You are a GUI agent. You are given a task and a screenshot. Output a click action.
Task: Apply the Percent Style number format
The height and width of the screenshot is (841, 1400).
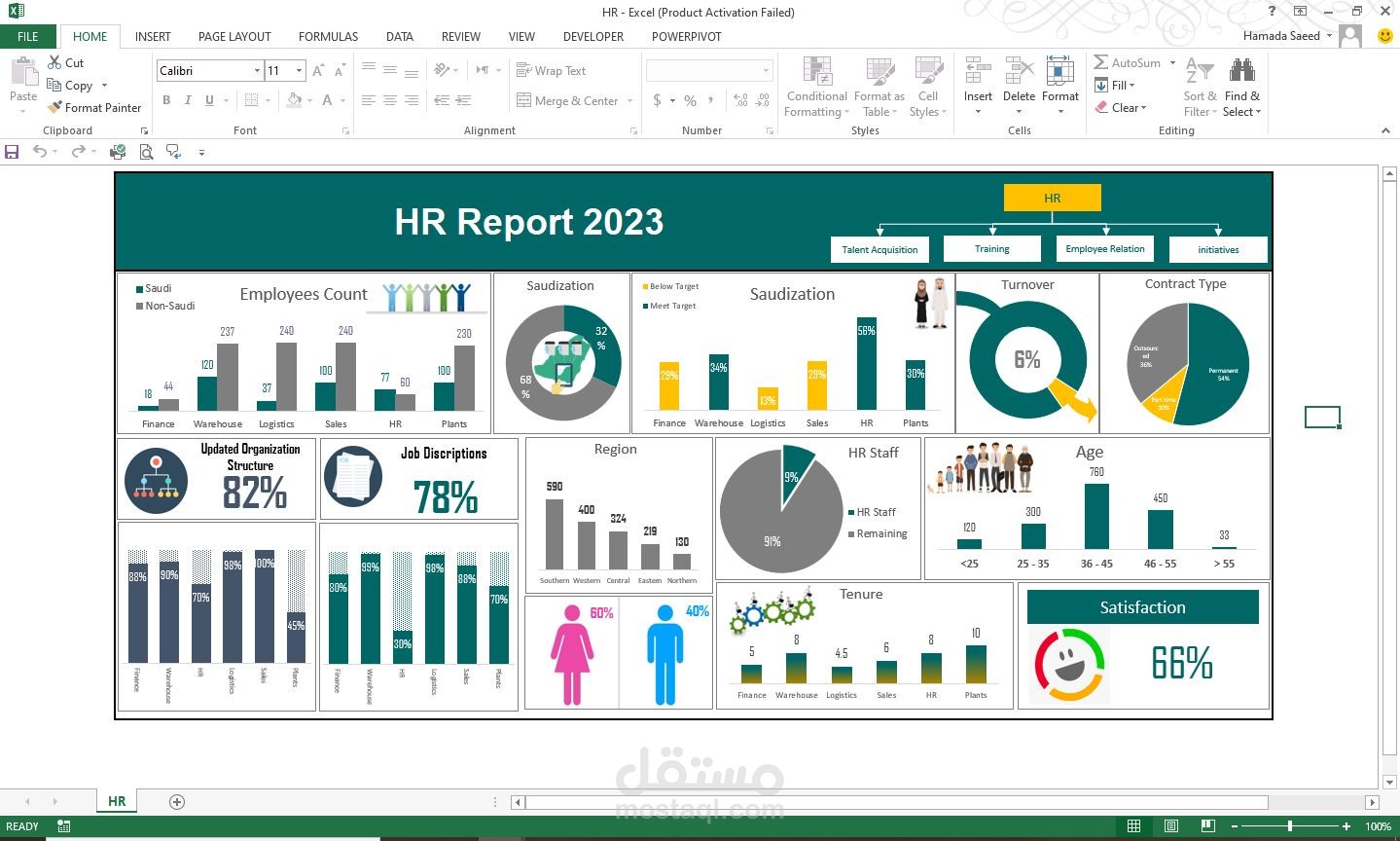[x=690, y=99]
